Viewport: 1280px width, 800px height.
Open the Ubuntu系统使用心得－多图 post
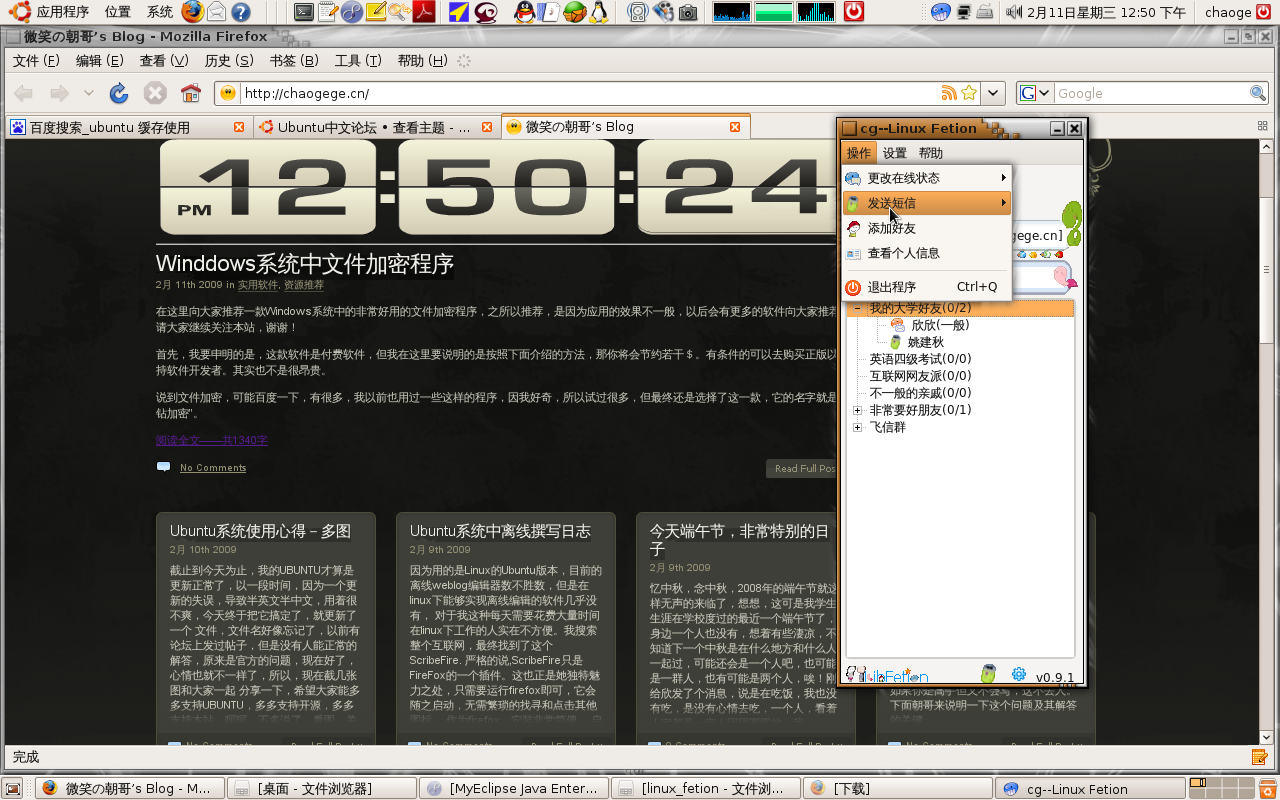260,531
